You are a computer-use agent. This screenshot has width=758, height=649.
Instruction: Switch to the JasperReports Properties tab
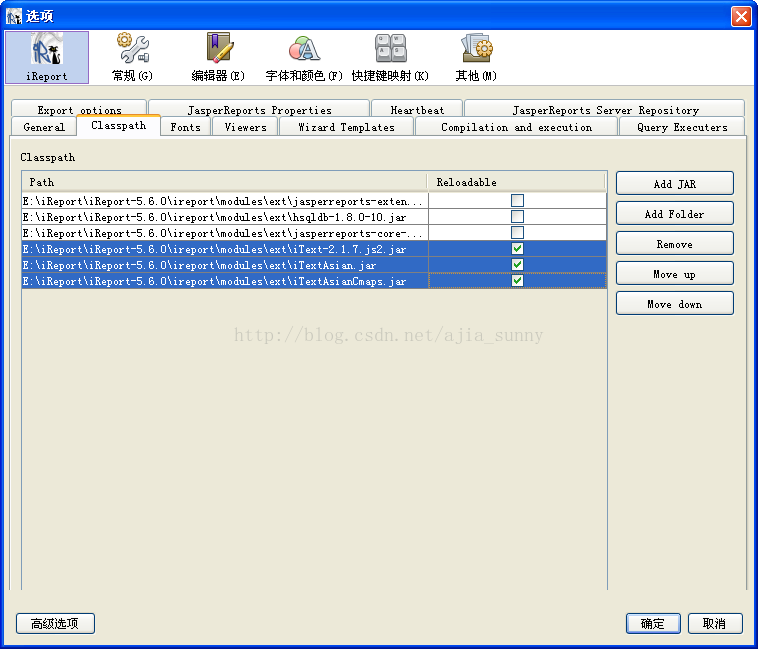(x=259, y=110)
